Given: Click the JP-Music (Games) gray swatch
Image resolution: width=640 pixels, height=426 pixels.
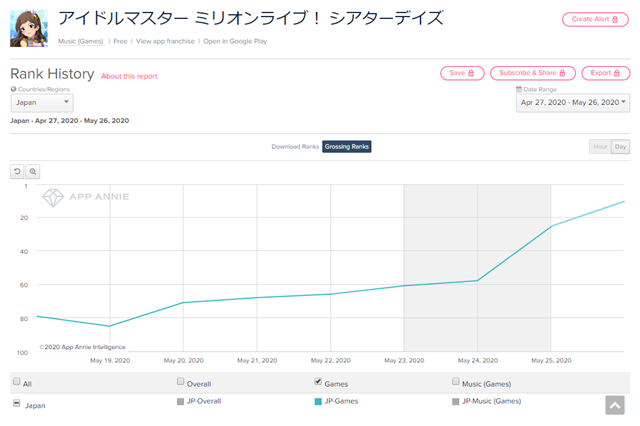Looking at the screenshot, I should [x=456, y=402].
